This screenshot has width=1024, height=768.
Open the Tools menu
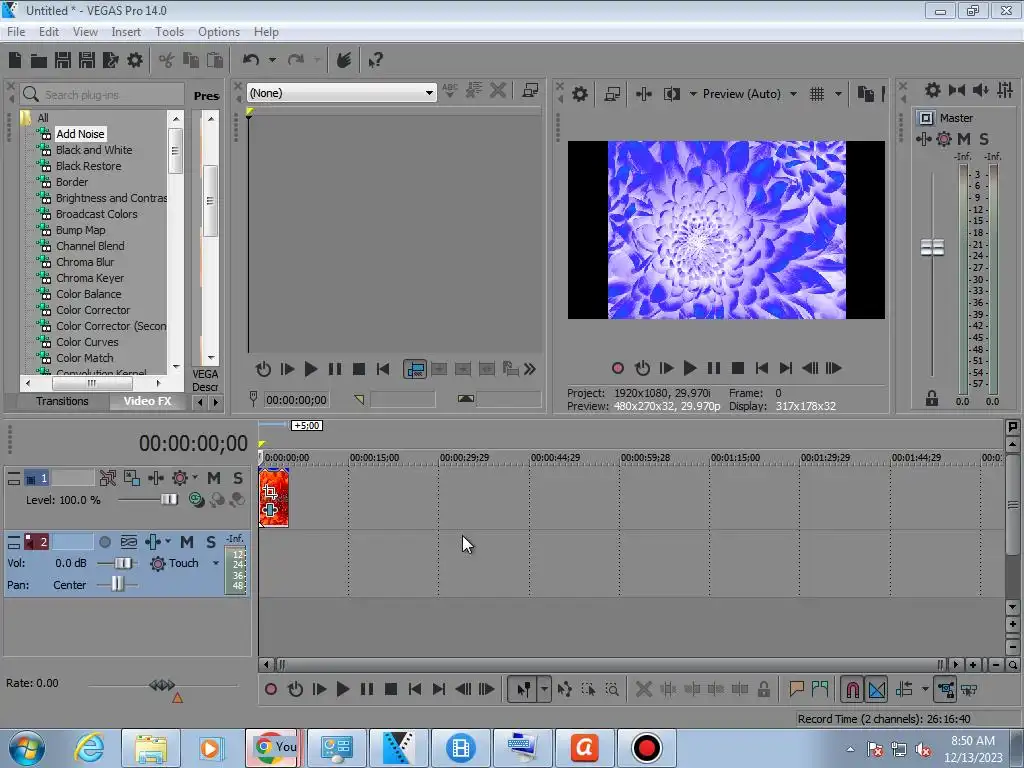[x=169, y=31]
